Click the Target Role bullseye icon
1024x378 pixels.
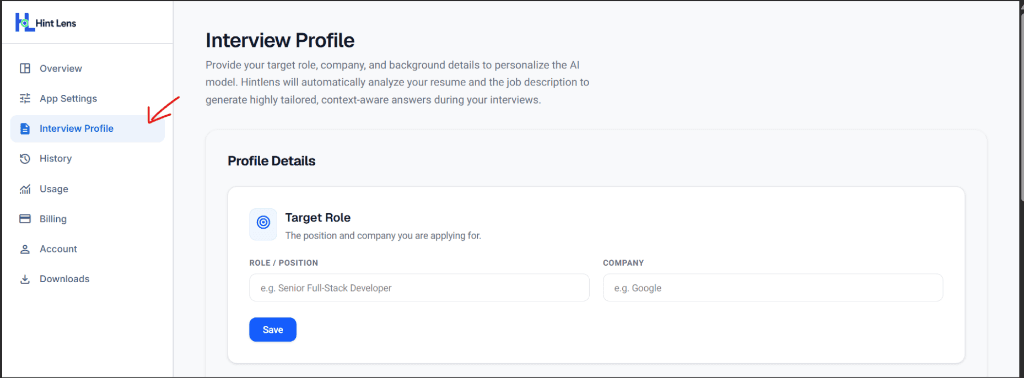pyautogui.click(x=263, y=223)
